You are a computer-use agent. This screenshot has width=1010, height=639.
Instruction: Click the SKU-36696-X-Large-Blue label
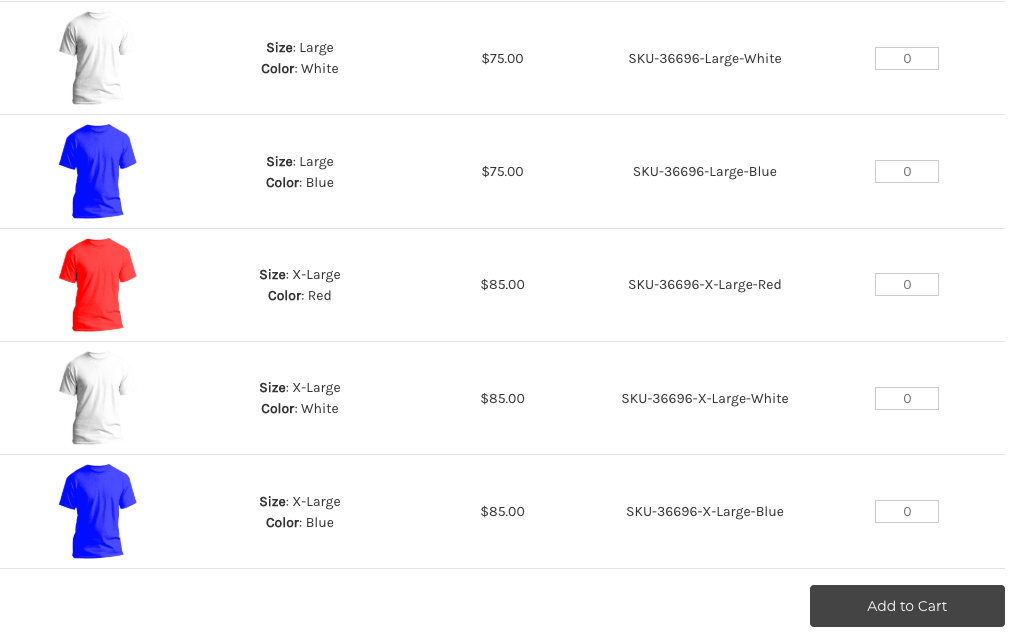pos(704,511)
